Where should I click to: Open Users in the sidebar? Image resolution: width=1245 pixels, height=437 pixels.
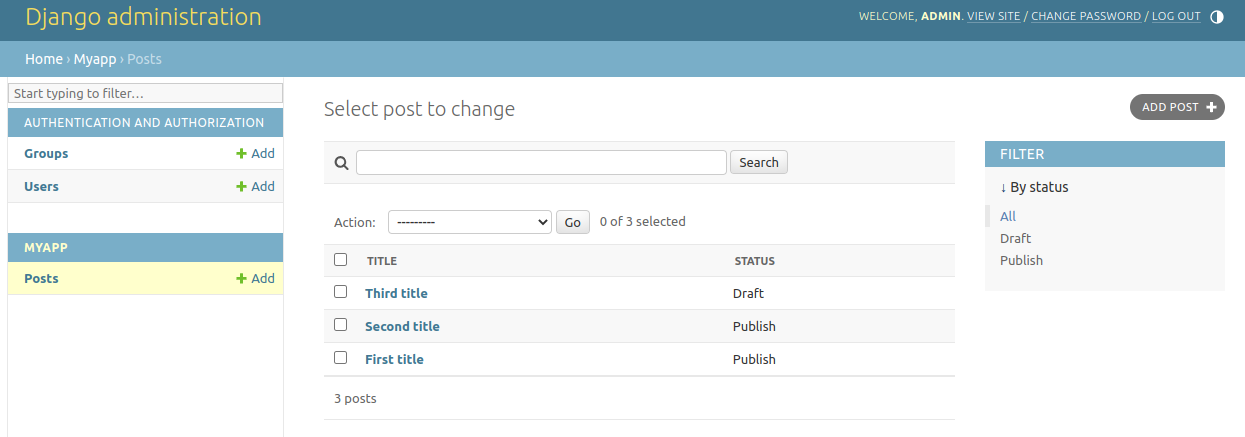coord(41,187)
